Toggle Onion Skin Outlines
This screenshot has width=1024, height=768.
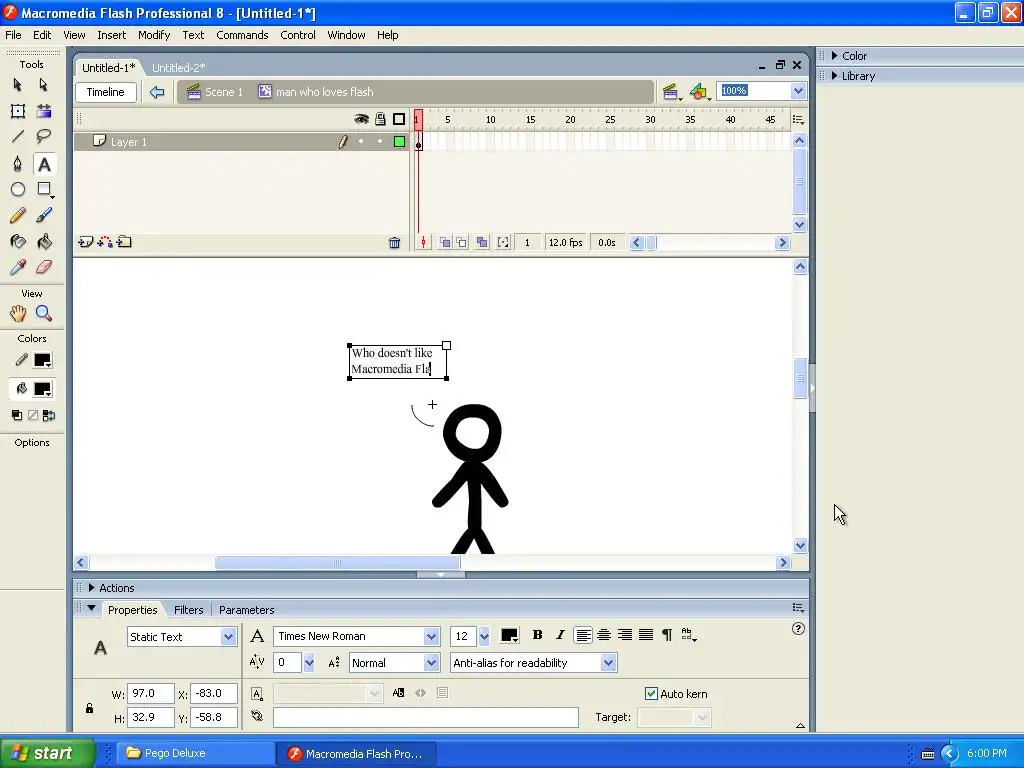tap(462, 242)
